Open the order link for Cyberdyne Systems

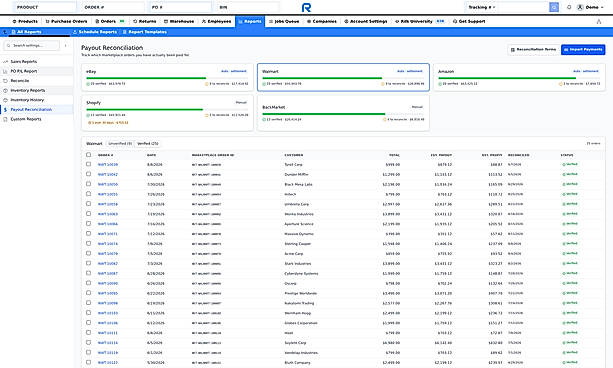pos(108,274)
